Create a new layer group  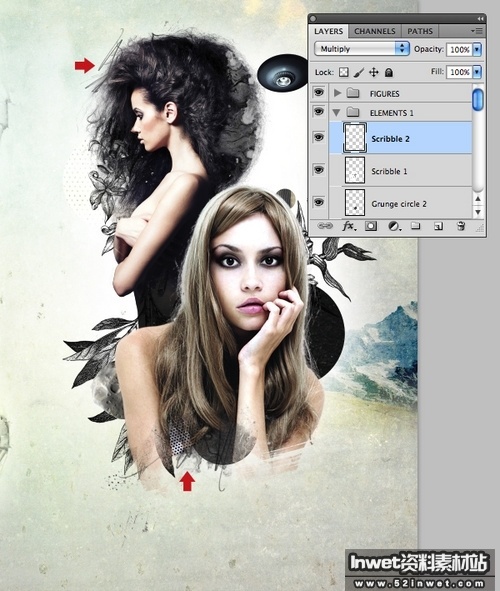(x=415, y=226)
